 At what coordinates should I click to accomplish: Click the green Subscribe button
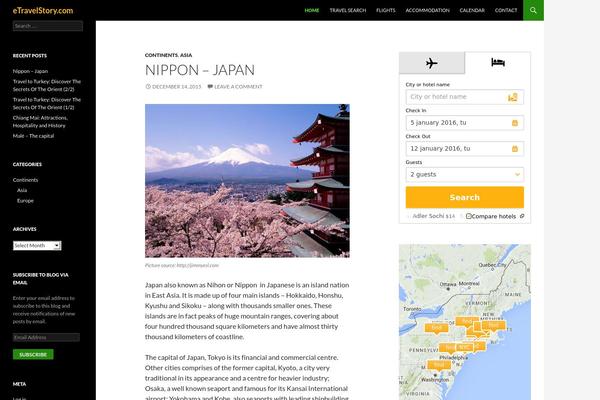[x=33, y=354]
